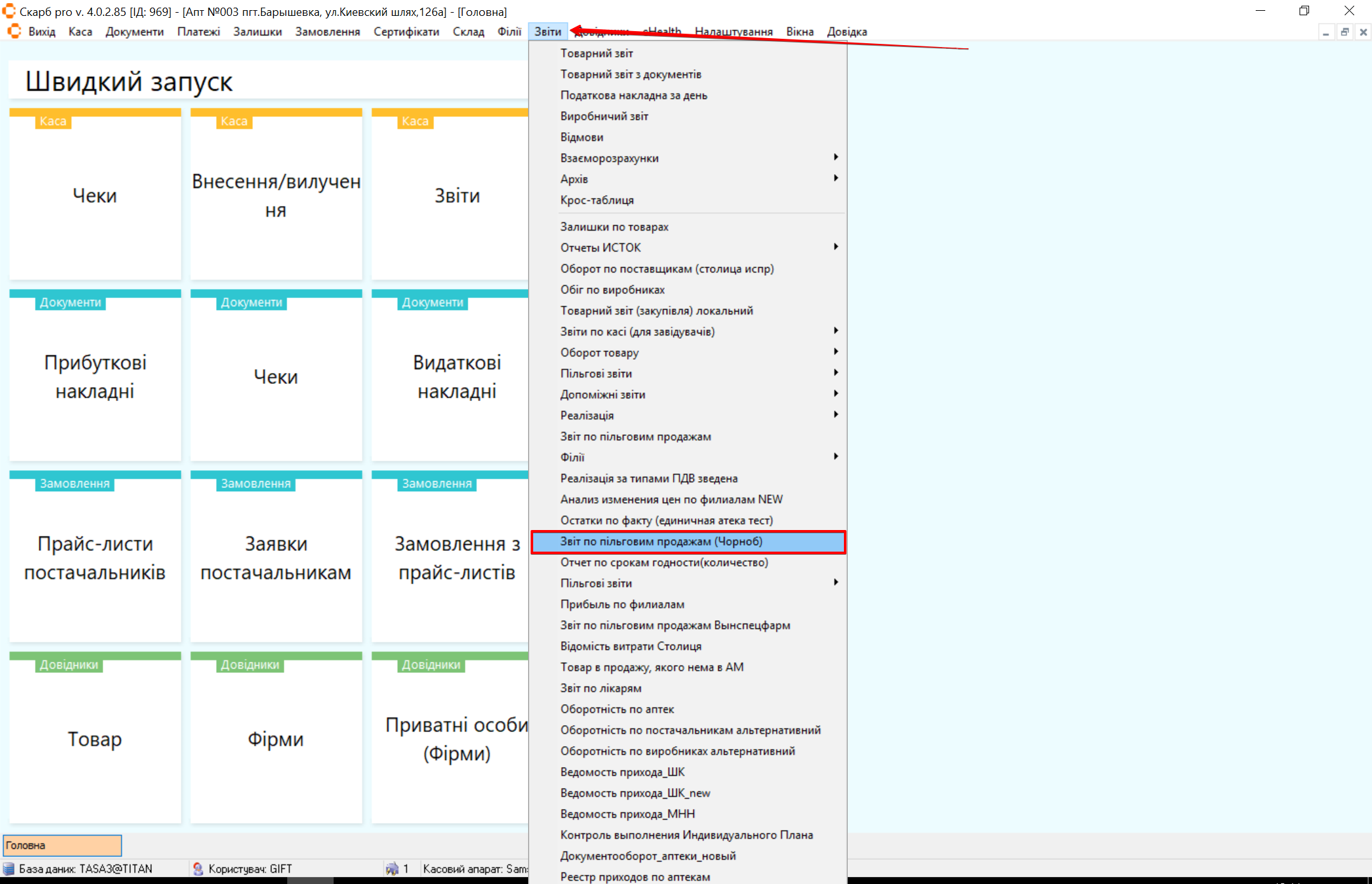Select Обіг по виробниках entry

pyautogui.click(x=688, y=290)
